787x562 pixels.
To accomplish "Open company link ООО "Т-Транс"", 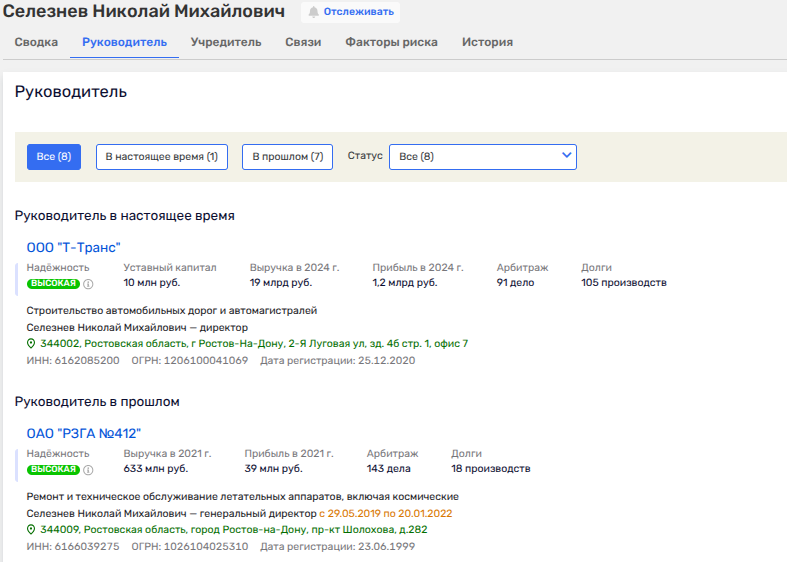I will pyautogui.click(x=73, y=248).
